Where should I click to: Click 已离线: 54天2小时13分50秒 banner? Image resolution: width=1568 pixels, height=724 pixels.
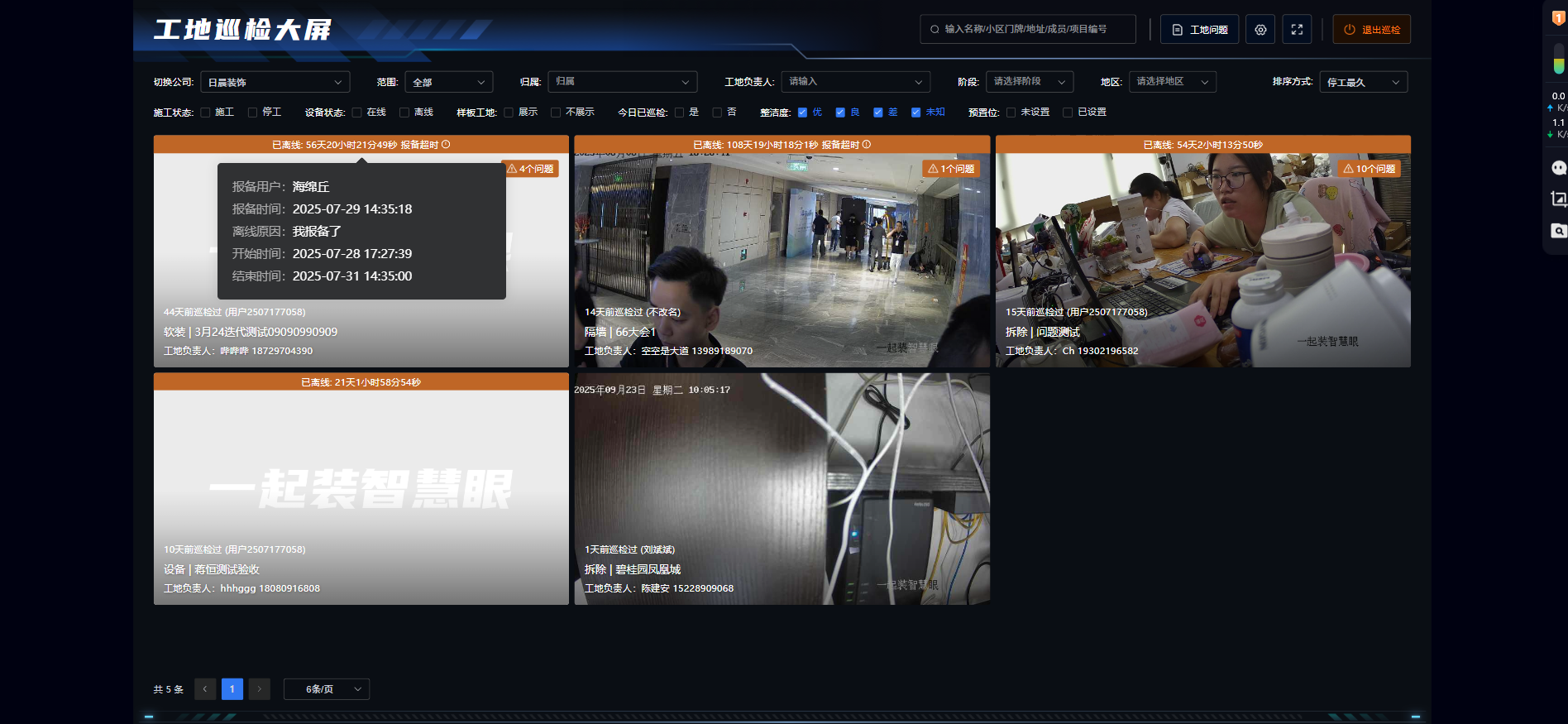click(1203, 145)
